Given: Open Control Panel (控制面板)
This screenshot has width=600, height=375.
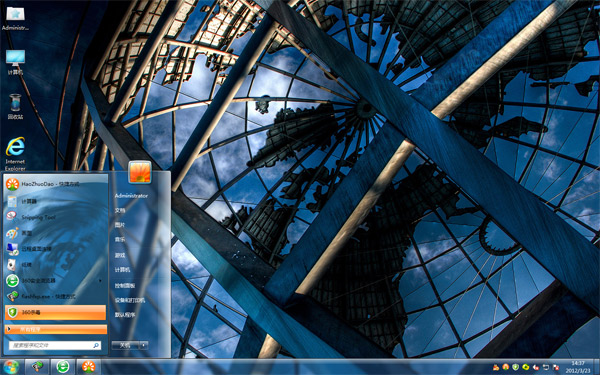Looking at the screenshot, I should pos(125,285).
